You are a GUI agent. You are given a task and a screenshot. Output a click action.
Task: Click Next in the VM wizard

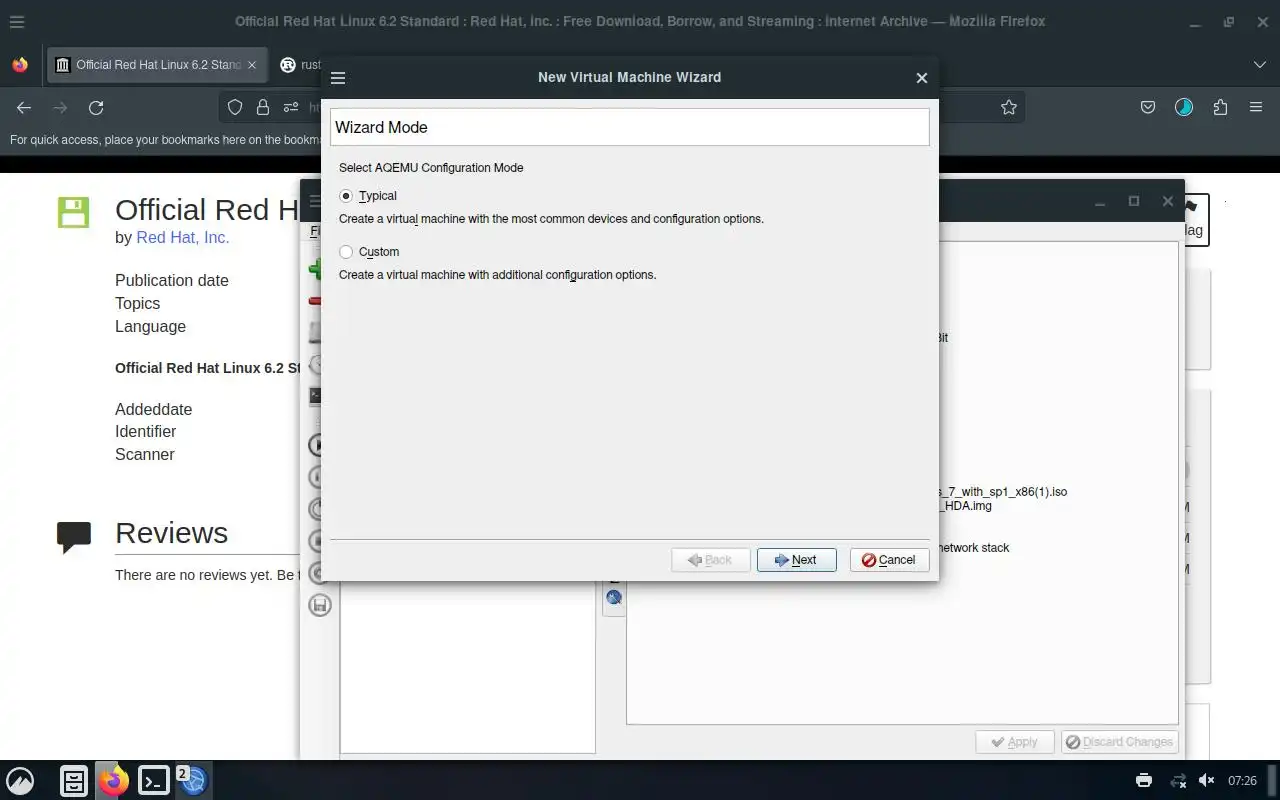[796, 560]
